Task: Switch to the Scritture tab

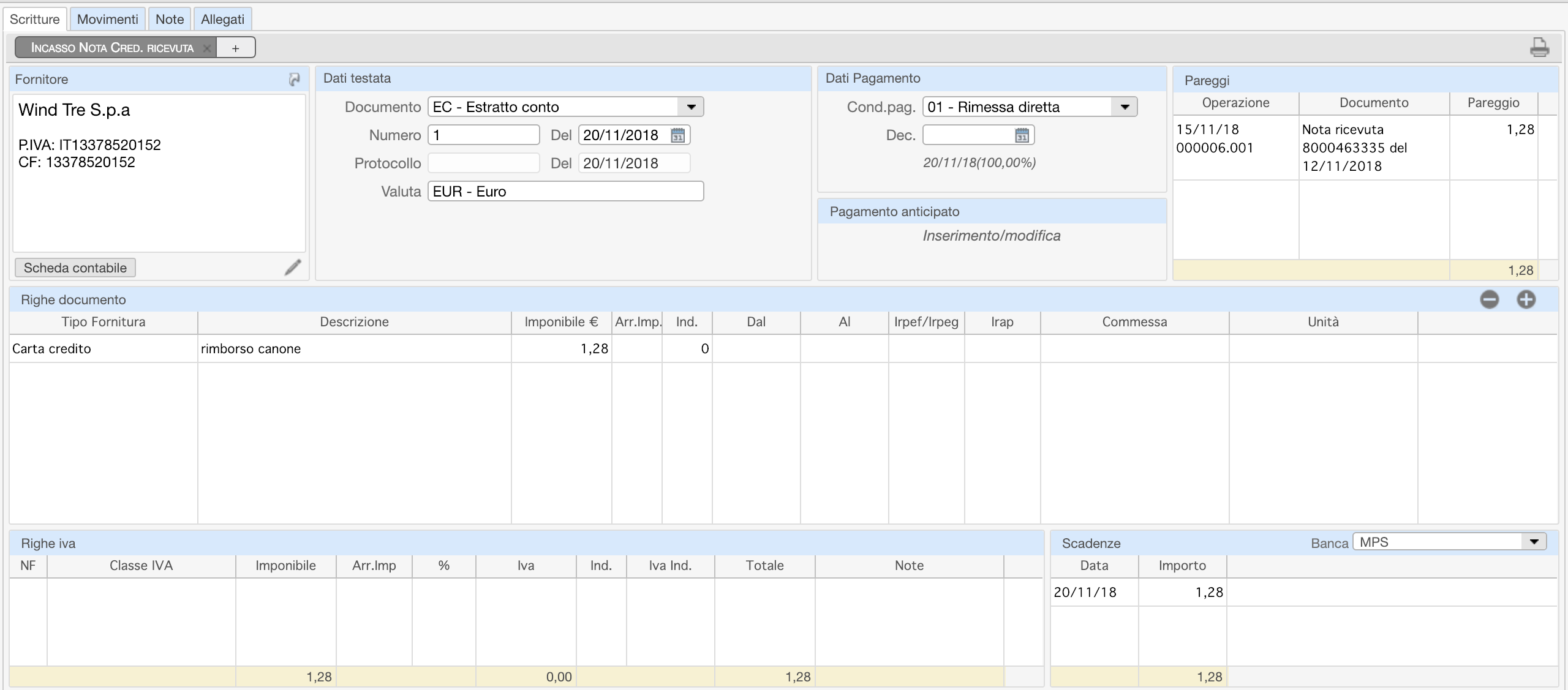Action: (35, 19)
